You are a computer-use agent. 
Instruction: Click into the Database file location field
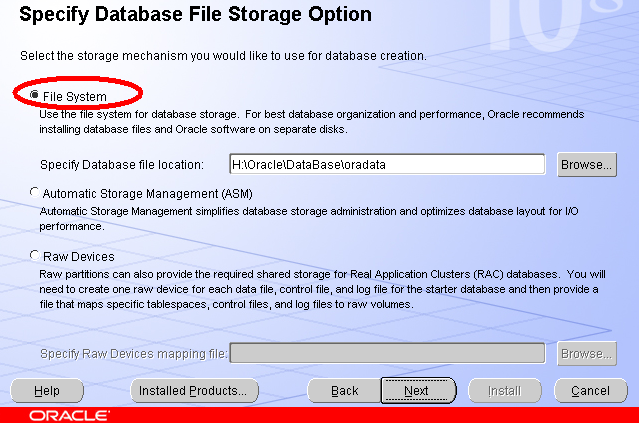point(387,164)
